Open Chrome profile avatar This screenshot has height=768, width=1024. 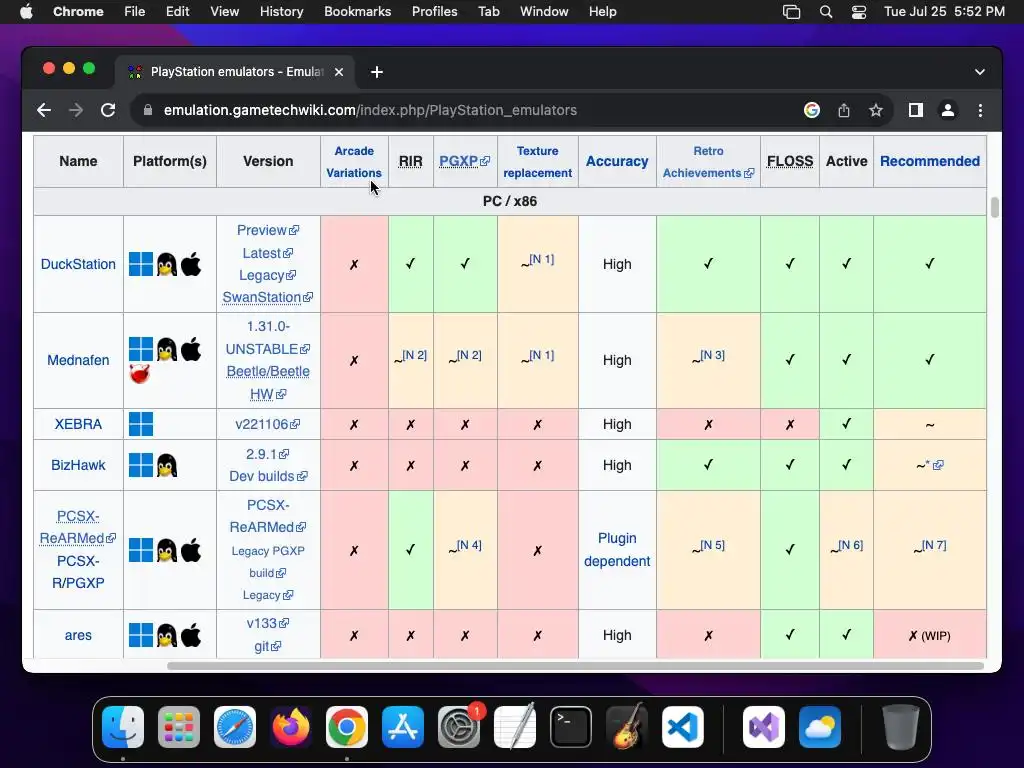point(948,110)
